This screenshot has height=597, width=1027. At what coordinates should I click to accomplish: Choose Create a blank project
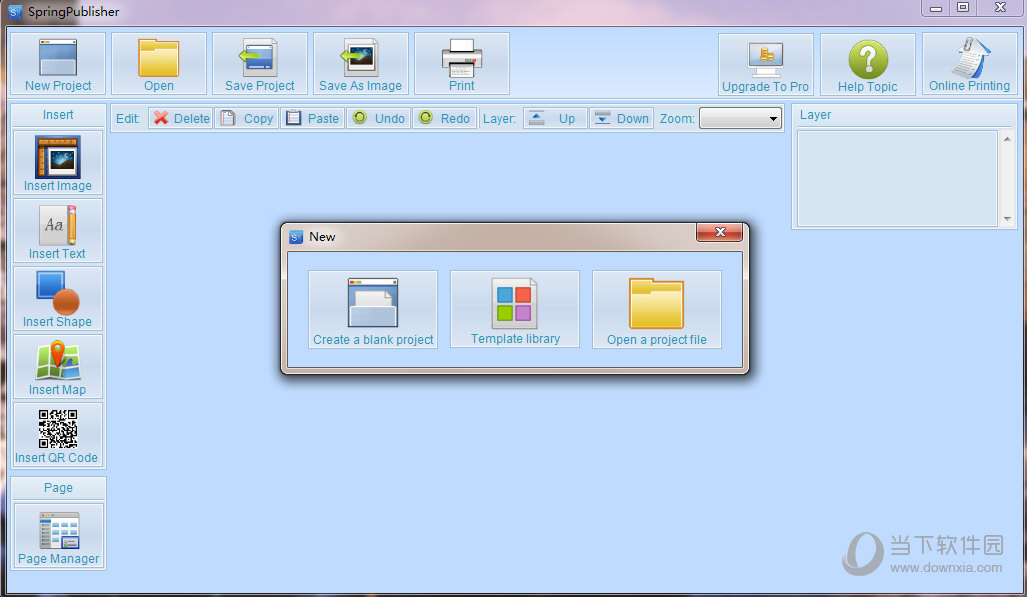pyautogui.click(x=373, y=309)
